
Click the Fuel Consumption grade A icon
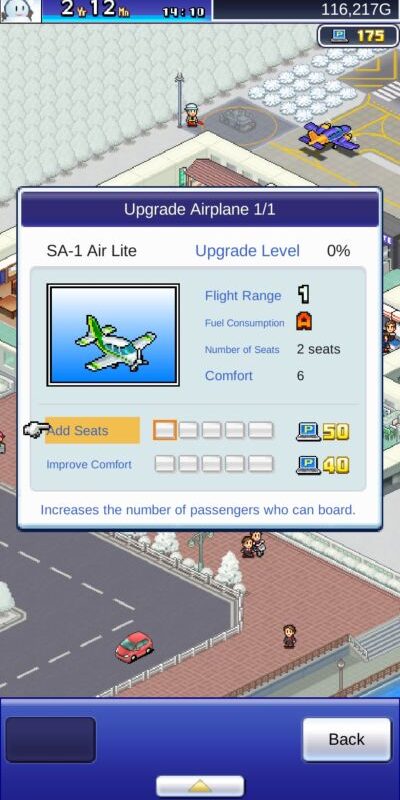pos(304,321)
